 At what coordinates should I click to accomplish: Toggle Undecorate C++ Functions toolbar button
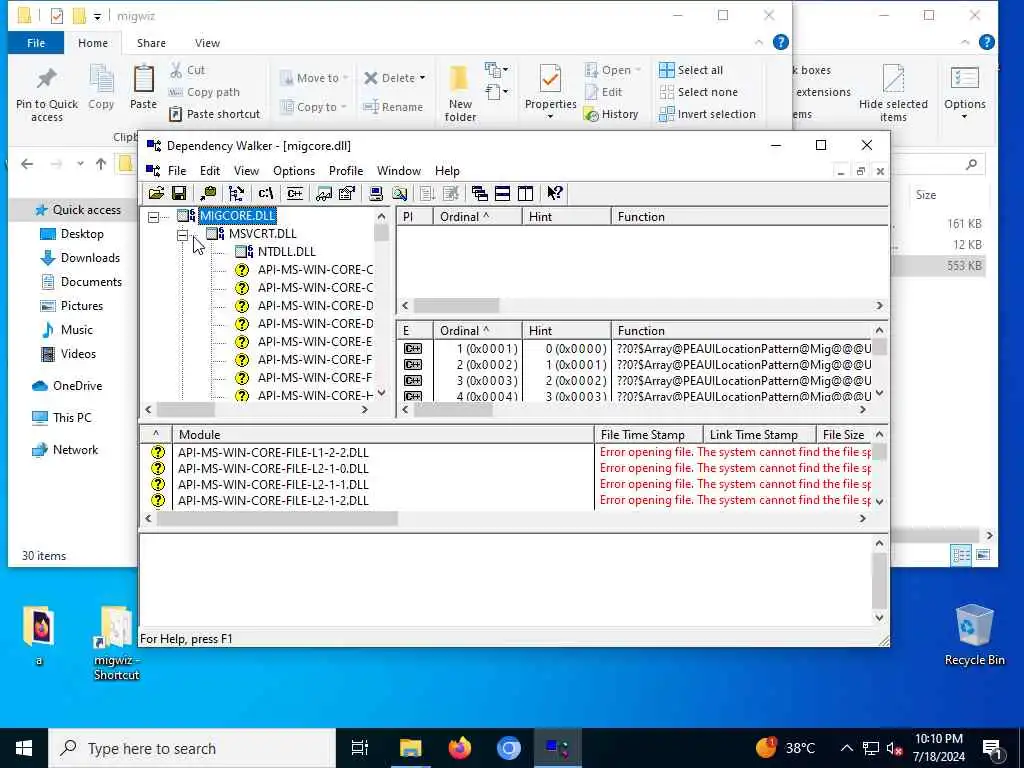click(x=295, y=193)
